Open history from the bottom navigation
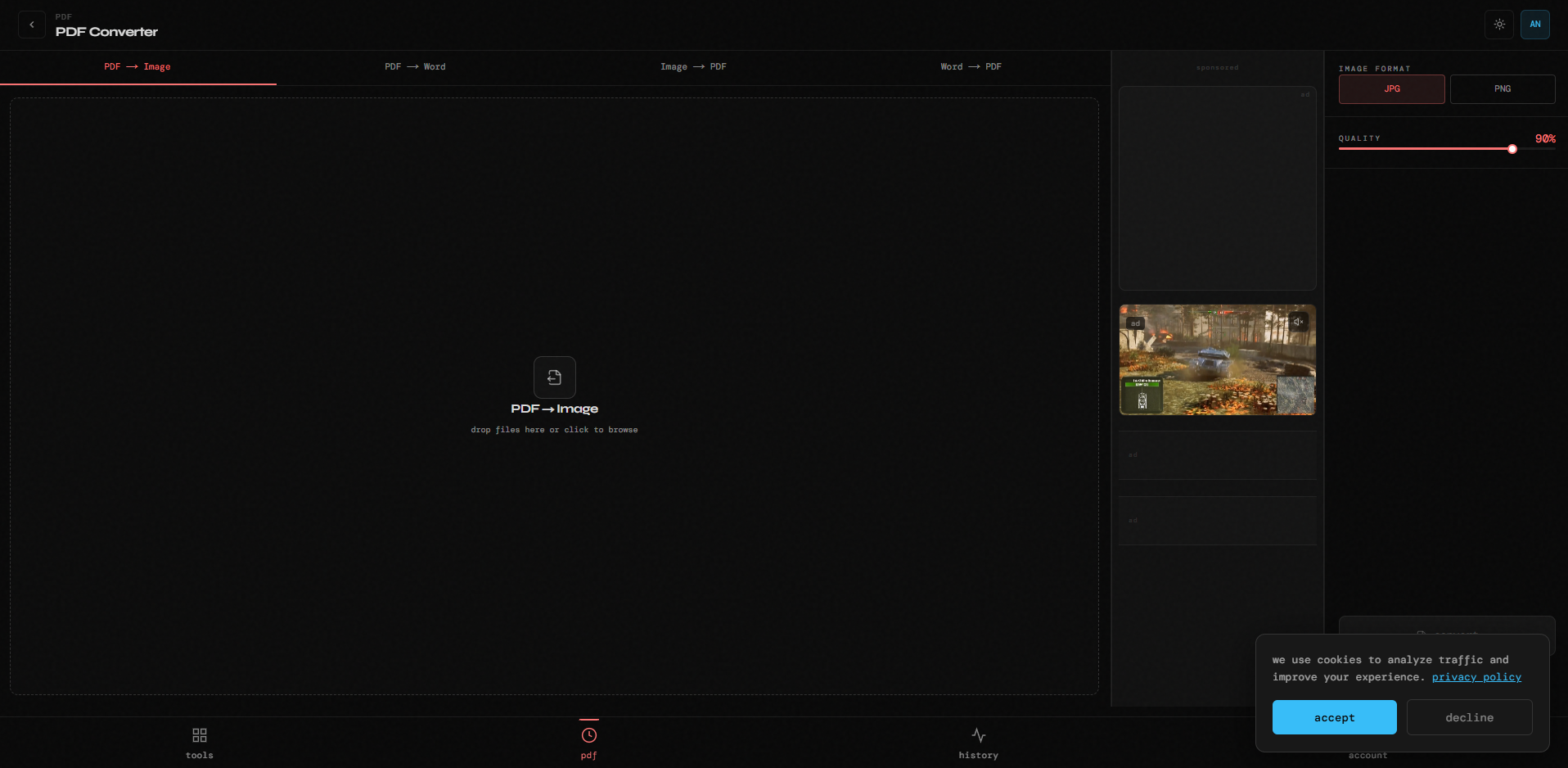 (978, 742)
